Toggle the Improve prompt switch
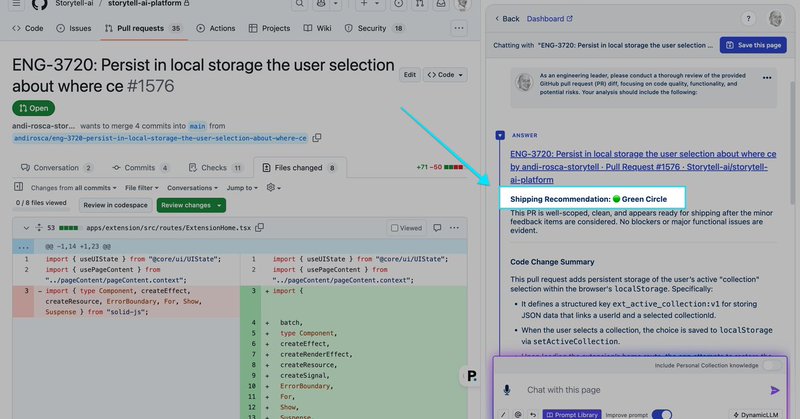Image resolution: width=800 pixels, height=419 pixels. tap(662, 414)
